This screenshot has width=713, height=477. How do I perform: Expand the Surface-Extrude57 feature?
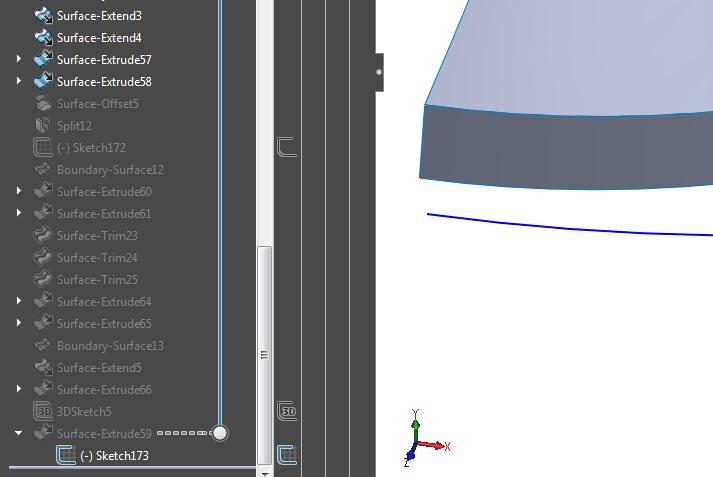tap(19, 59)
